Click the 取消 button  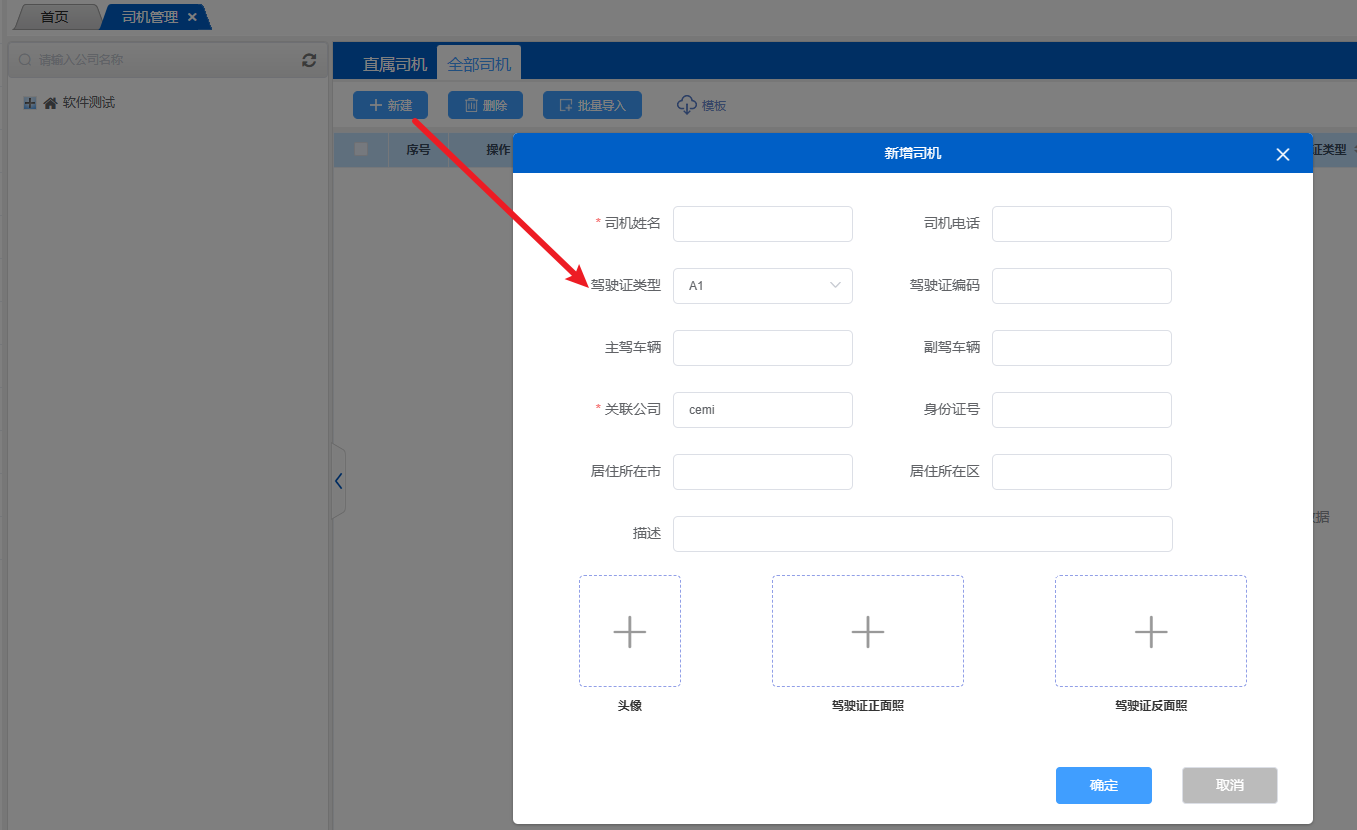coord(1229,786)
